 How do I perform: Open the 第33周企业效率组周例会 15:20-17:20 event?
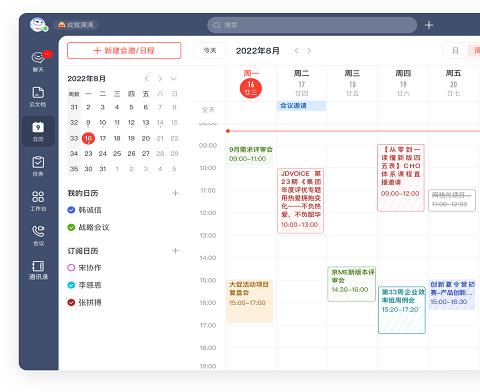[x=402, y=310]
